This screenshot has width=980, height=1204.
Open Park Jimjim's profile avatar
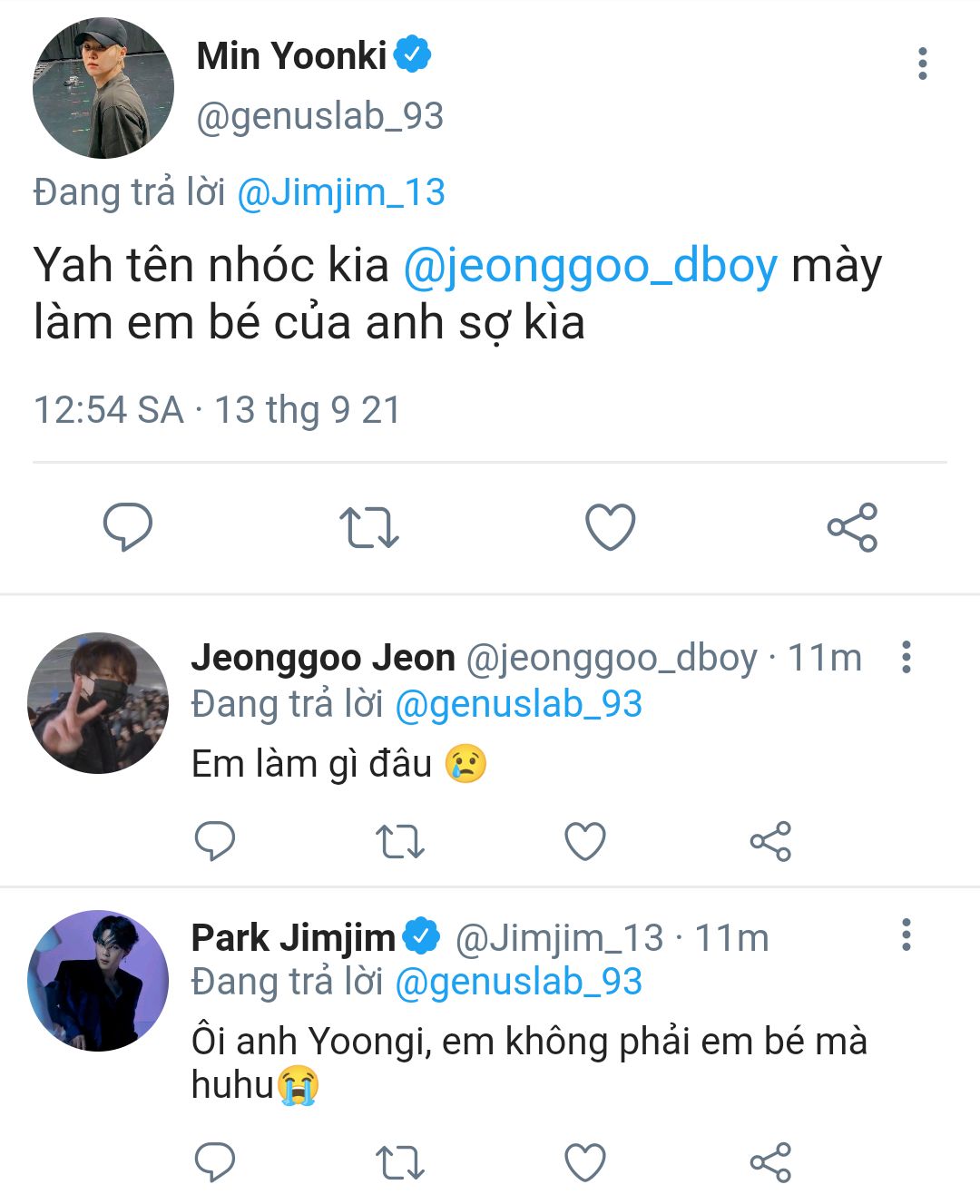[98, 981]
